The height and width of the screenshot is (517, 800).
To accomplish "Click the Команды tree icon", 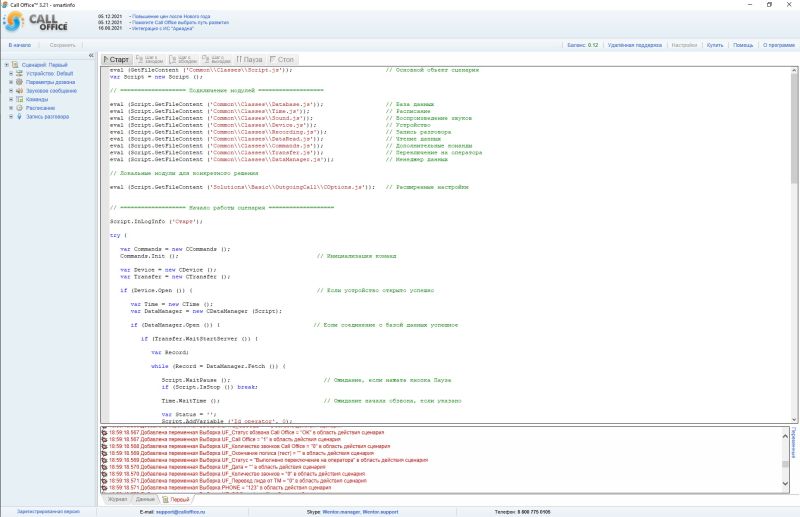I will tap(19, 100).
